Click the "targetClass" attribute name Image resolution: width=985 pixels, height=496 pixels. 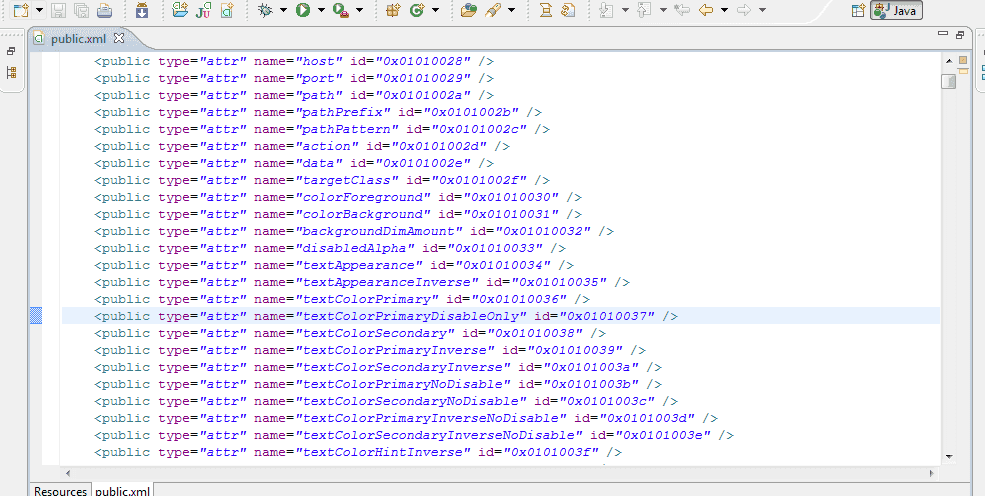(x=347, y=180)
